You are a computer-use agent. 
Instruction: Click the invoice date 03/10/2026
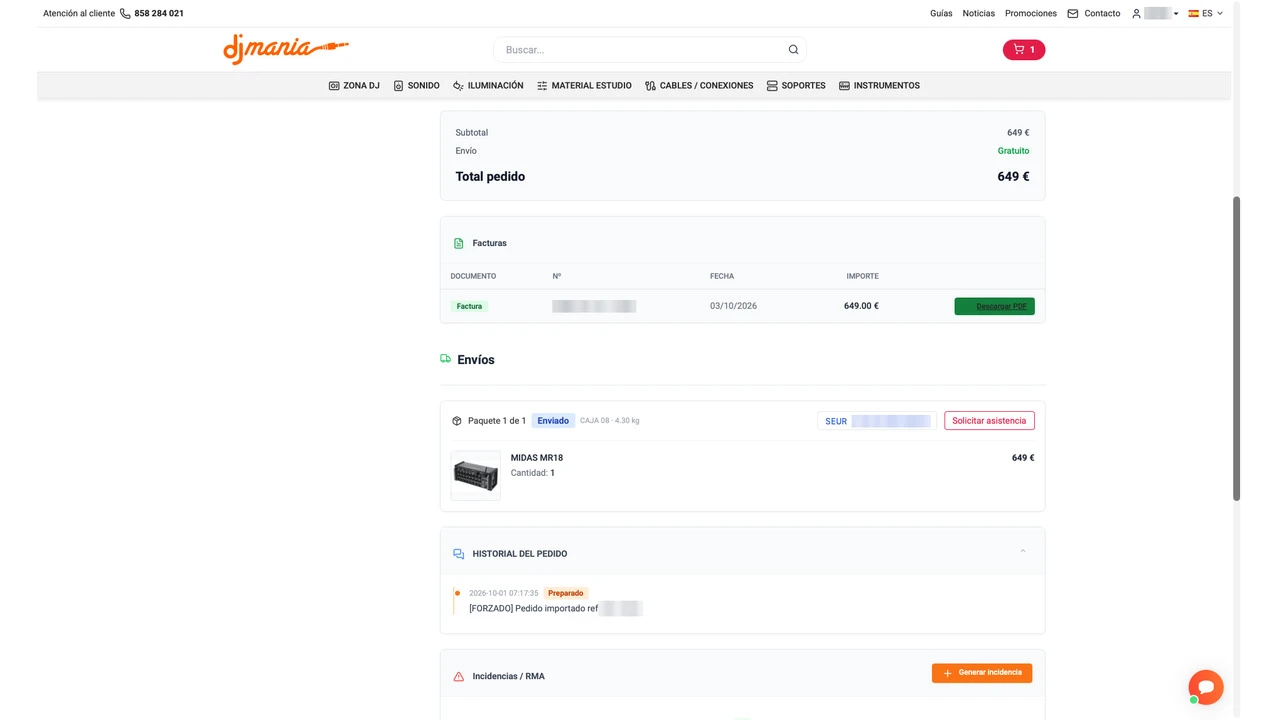pyautogui.click(x=733, y=306)
